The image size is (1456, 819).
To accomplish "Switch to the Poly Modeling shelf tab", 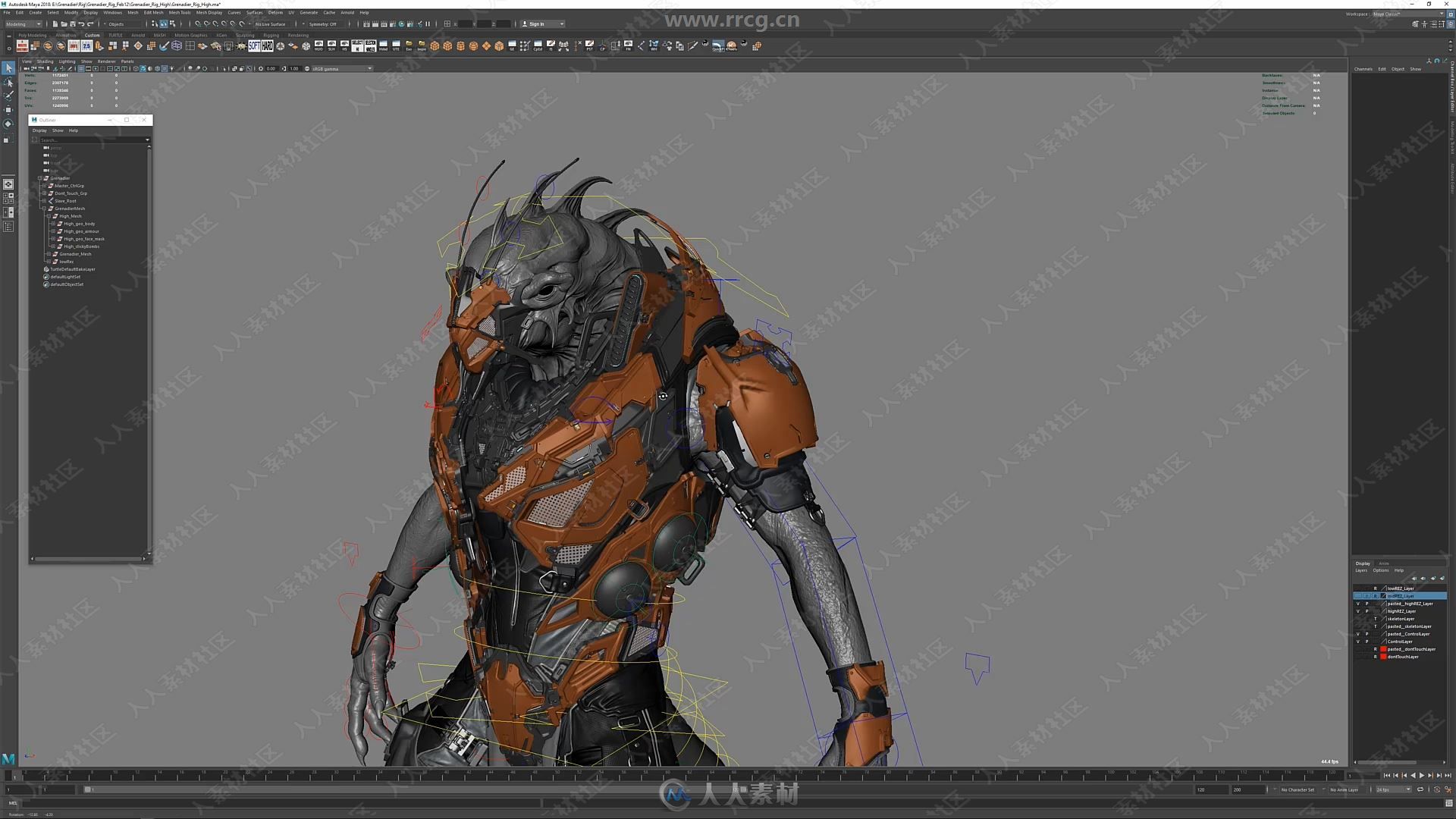I will point(33,36).
